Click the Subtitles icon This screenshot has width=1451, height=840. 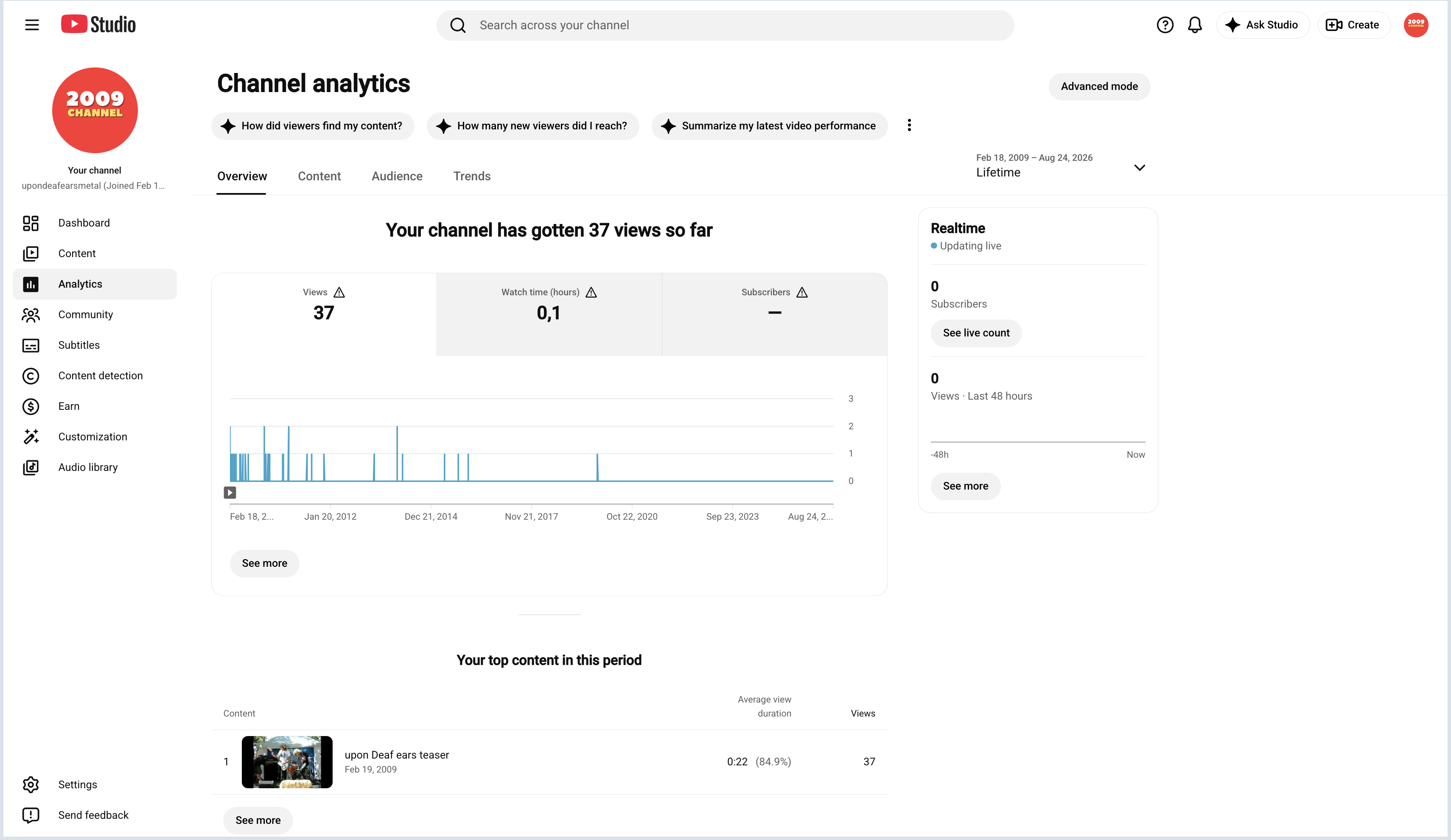pos(31,345)
